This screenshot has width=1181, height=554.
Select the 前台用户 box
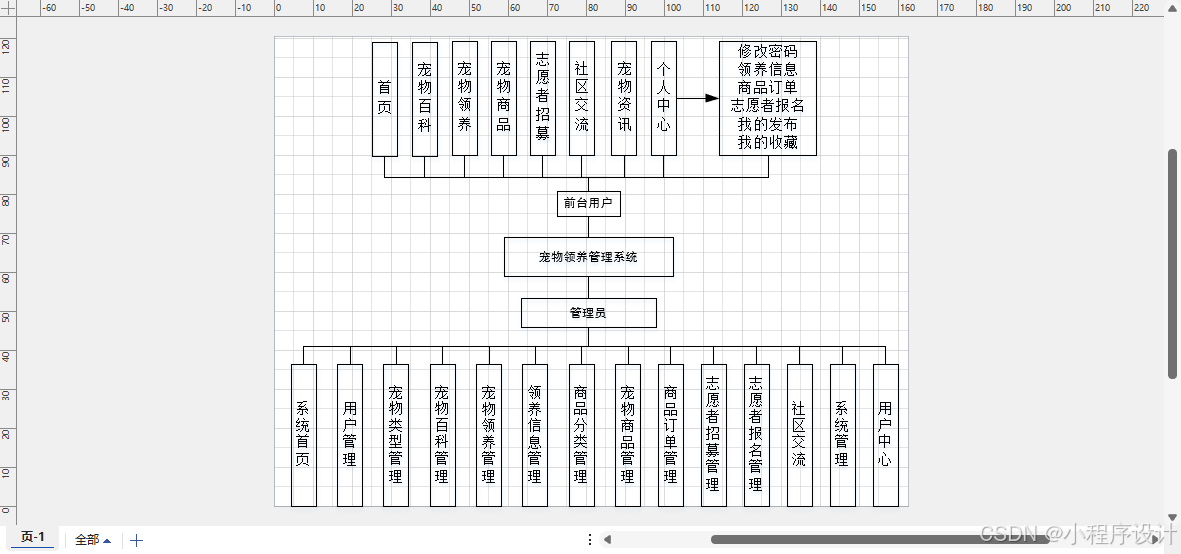click(589, 202)
